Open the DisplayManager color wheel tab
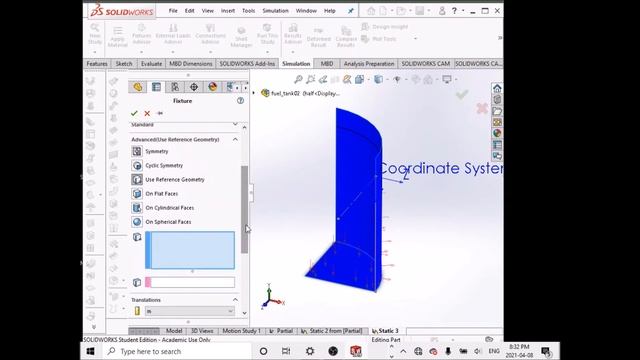The image size is (640, 360). point(213,87)
